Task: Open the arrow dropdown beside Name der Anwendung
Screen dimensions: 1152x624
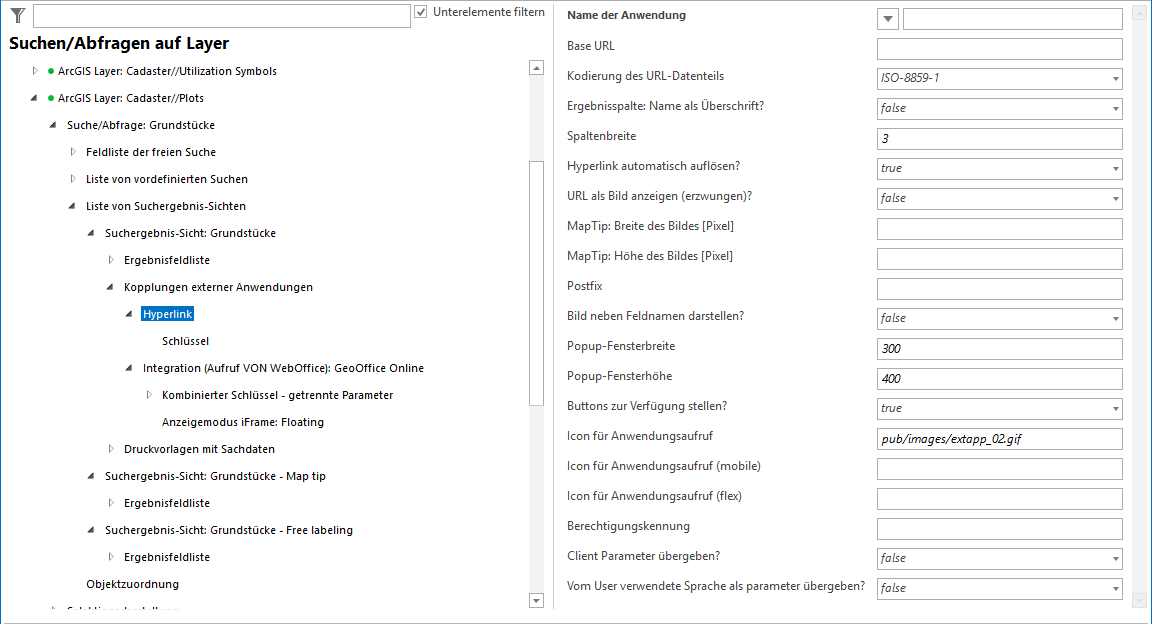Action: pyautogui.click(x=887, y=18)
